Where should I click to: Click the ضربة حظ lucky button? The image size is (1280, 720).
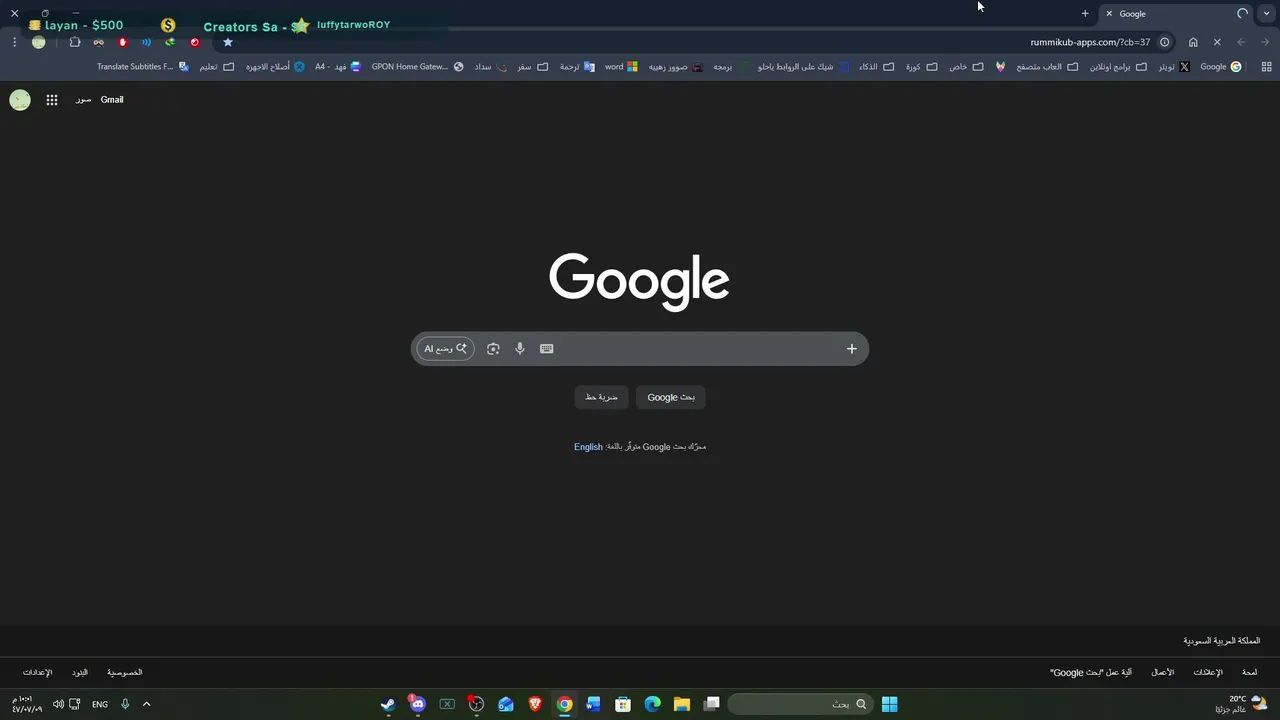tap(602, 397)
